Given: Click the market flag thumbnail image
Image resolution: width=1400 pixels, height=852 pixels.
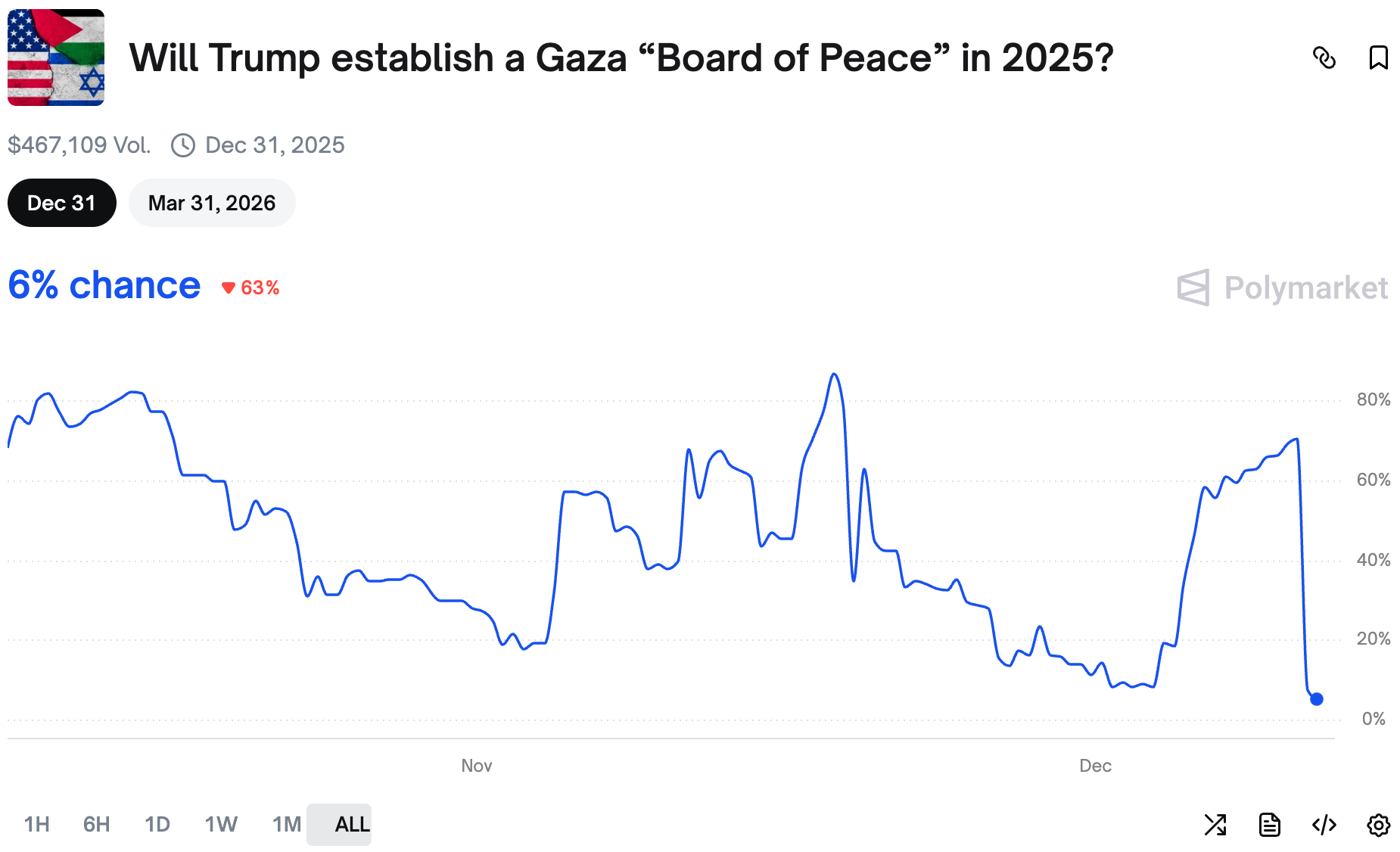Looking at the screenshot, I should tap(56, 58).
